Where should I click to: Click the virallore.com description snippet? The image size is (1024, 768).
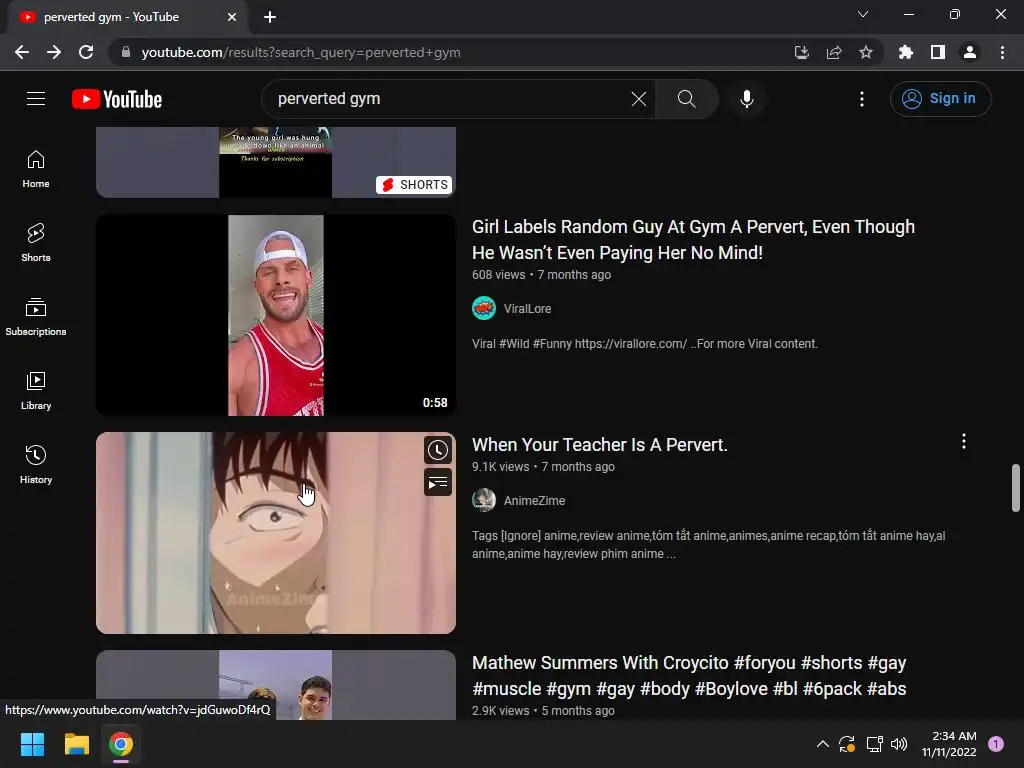pos(645,344)
